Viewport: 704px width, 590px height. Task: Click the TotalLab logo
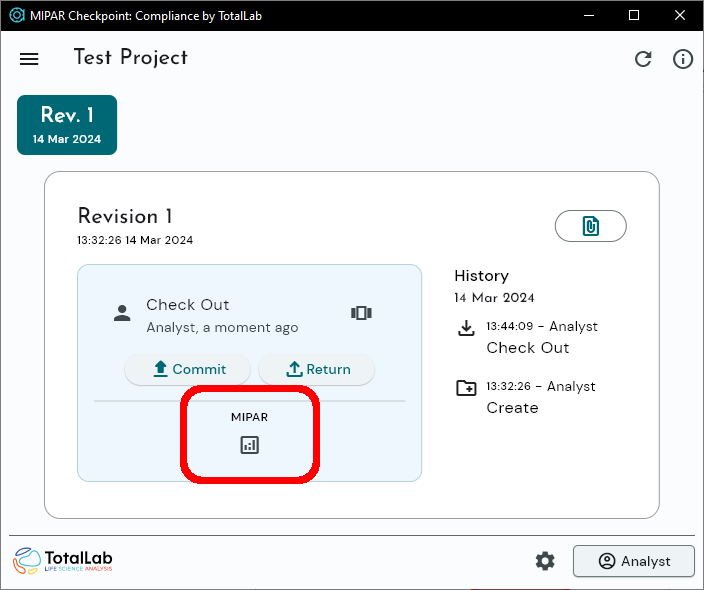(x=62, y=560)
